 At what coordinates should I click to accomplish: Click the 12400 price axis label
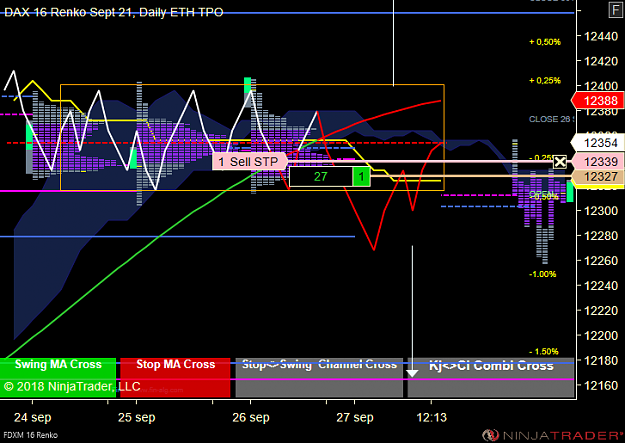click(x=601, y=86)
